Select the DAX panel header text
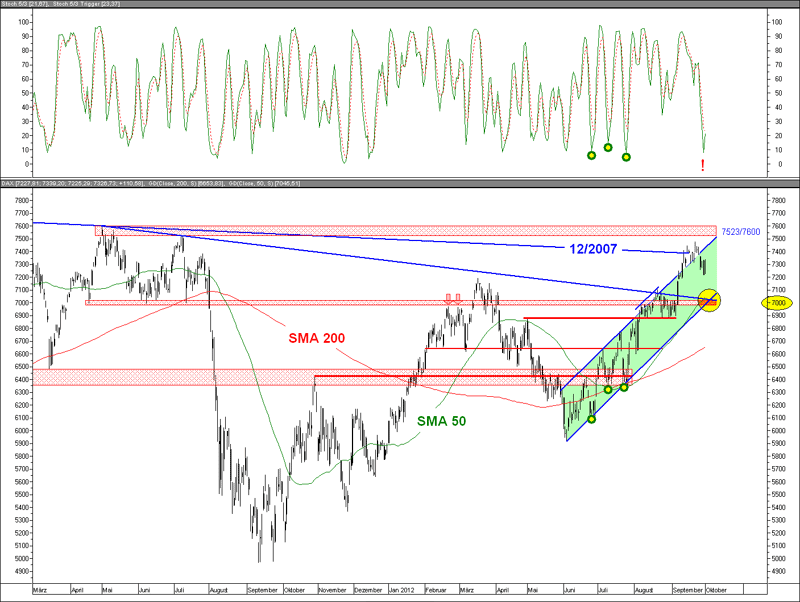 [151, 183]
